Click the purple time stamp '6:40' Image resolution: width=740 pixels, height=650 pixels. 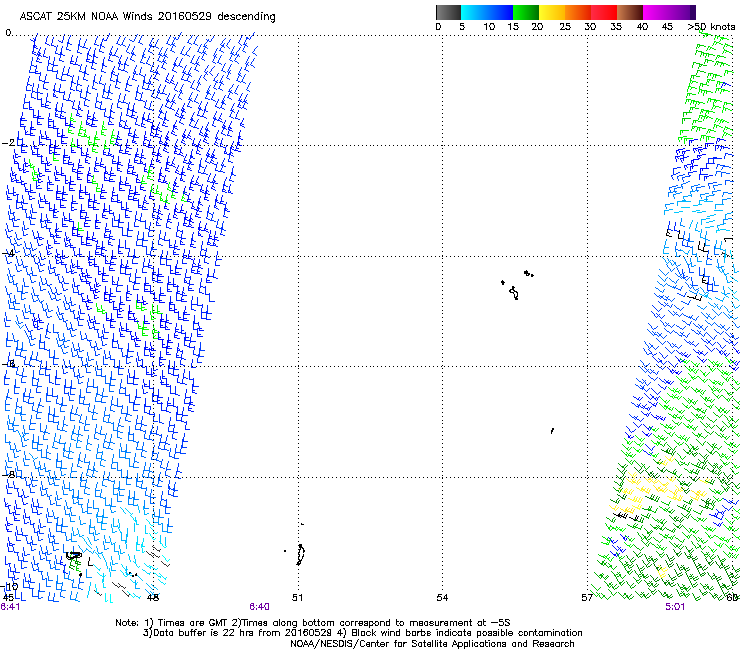[x=260, y=607]
